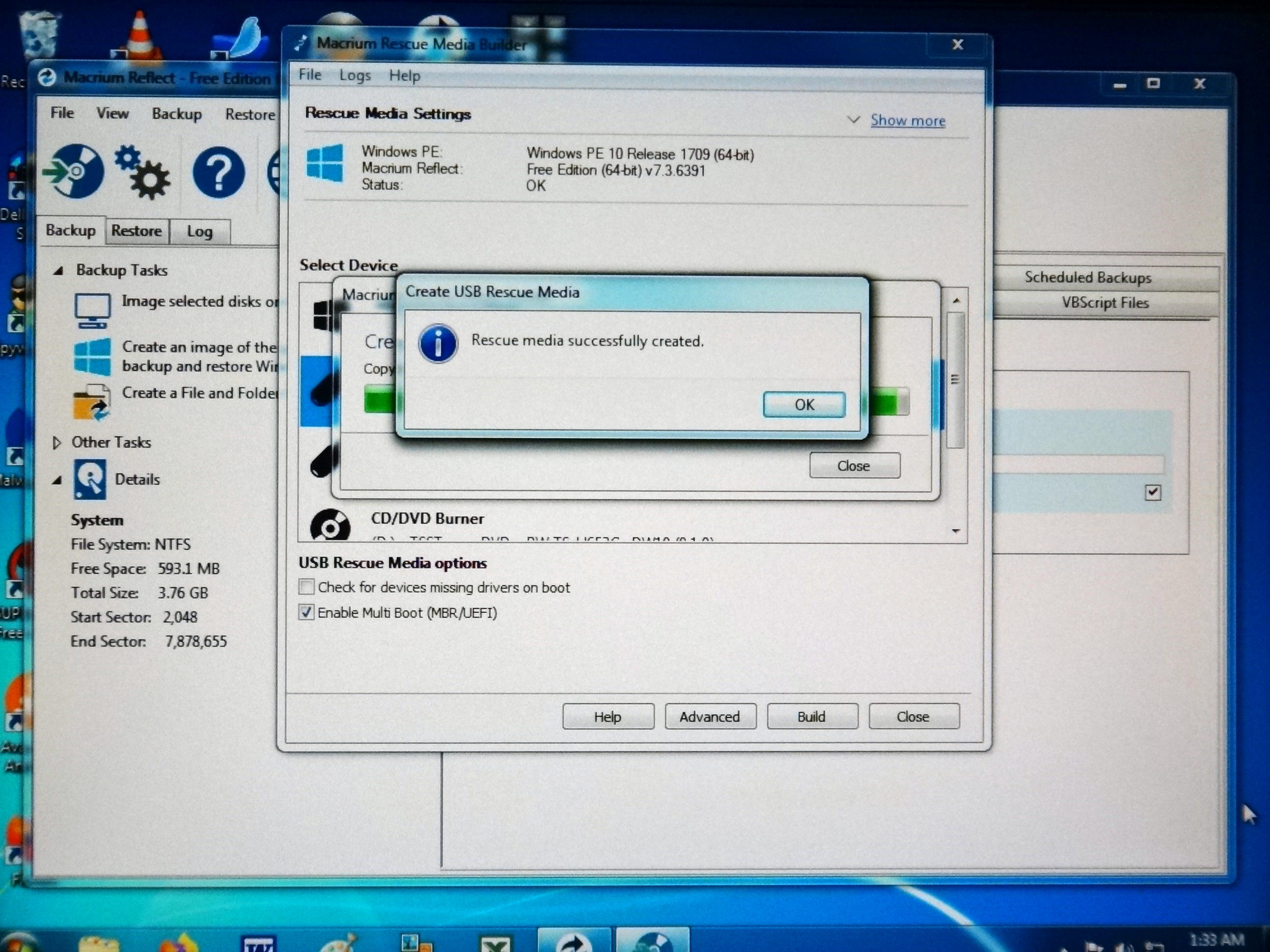Open Restore menu in Macrium Reflect window
The height and width of the screenshot is (952, 1270).
(250, 114)
